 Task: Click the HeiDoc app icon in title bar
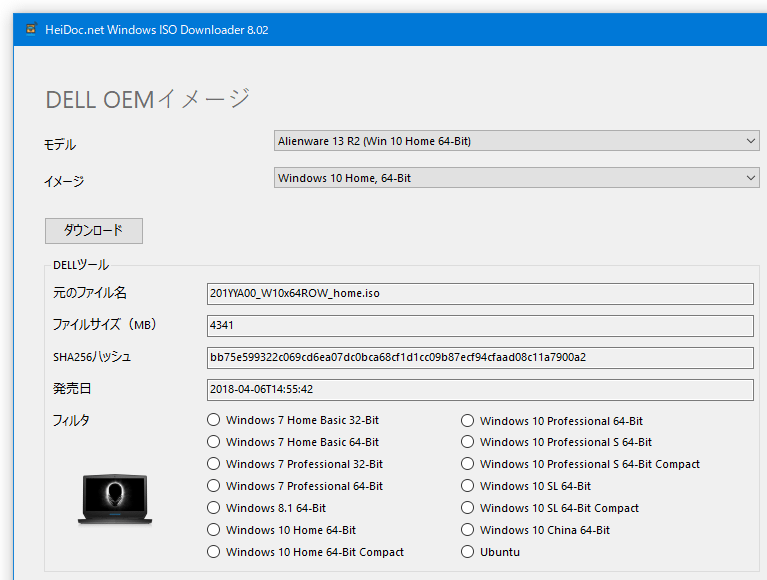[31, 29]
